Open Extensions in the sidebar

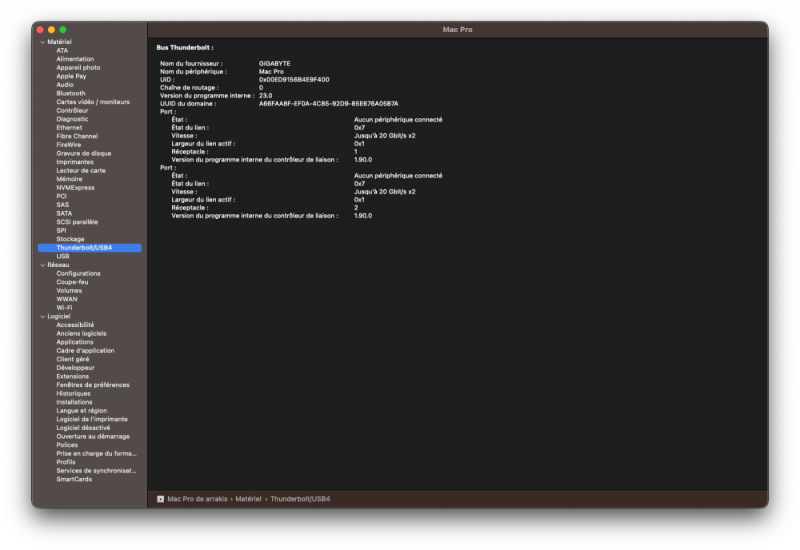[x=72, y=377]
